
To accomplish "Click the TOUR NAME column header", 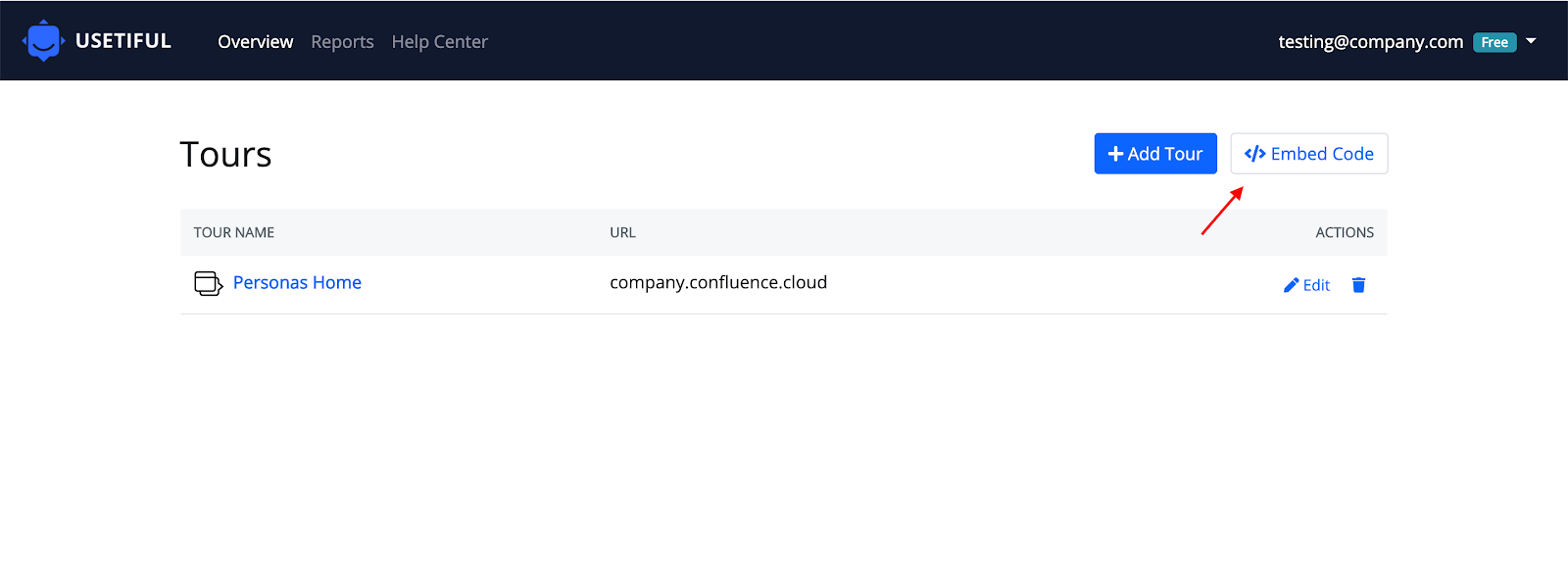I will coord(234,232).
